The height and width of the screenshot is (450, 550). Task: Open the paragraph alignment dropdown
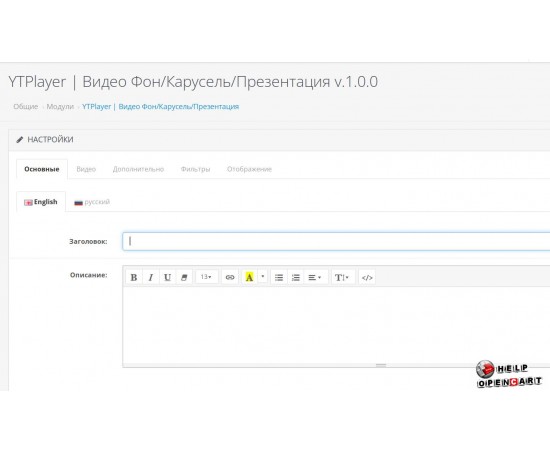pyautogui.click(x=316, y=277)
